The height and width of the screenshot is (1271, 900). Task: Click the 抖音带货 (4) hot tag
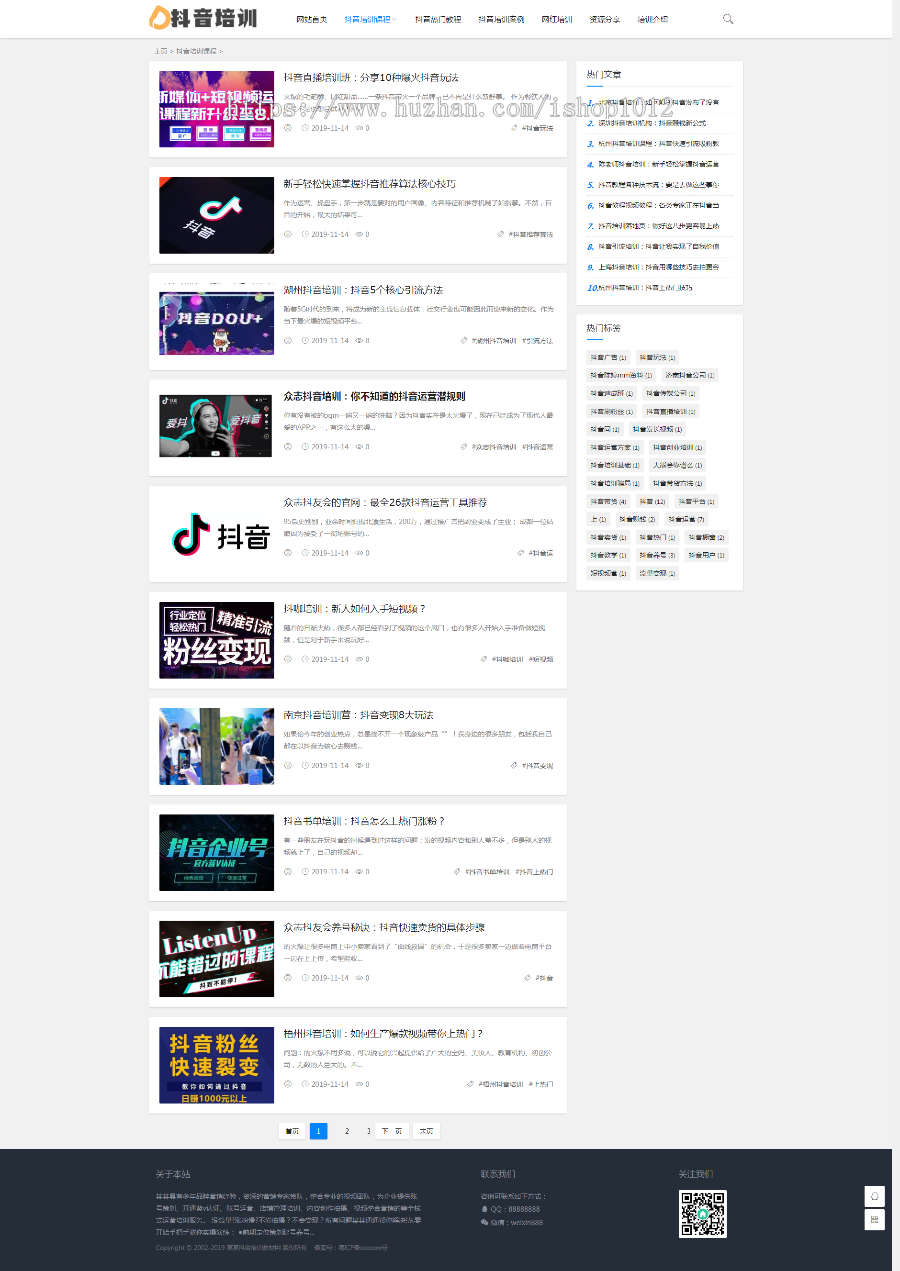608,501
